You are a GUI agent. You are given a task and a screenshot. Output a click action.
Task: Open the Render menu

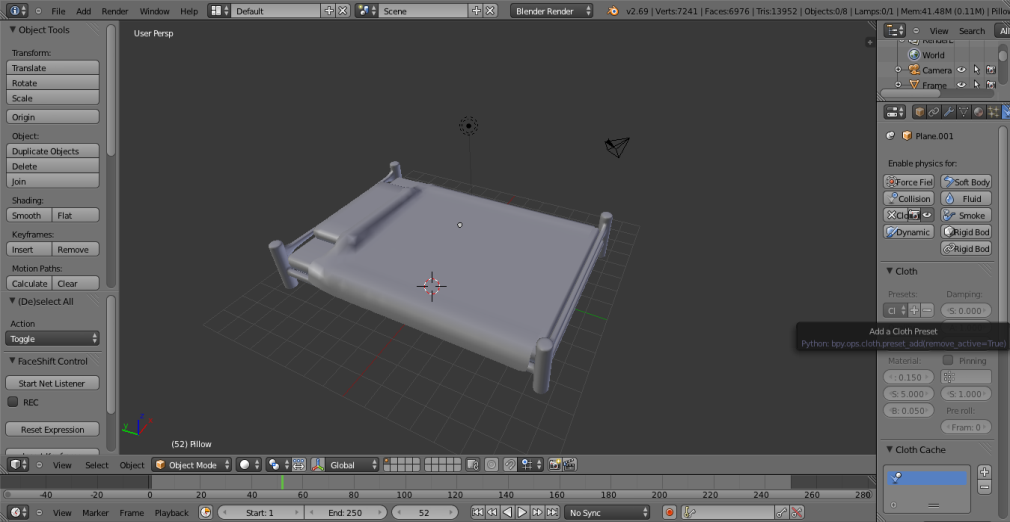[115, 11]
